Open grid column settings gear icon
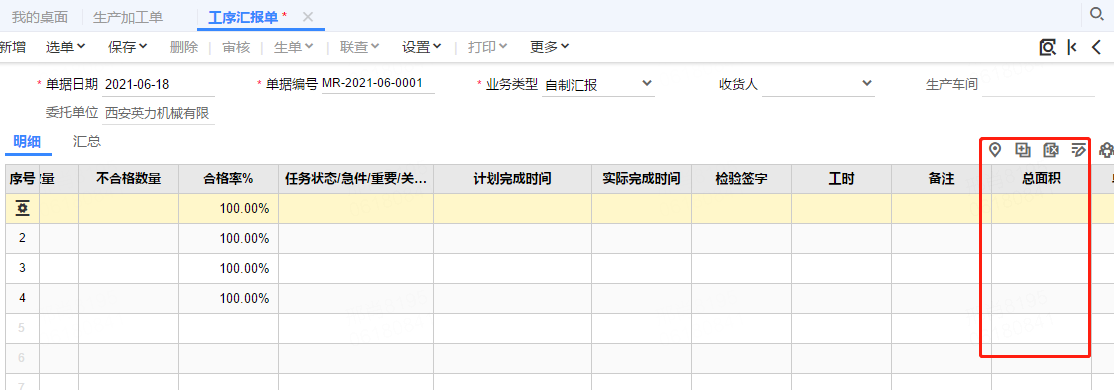This screenshot has width=1114, height=390. tap(1106, 150)
